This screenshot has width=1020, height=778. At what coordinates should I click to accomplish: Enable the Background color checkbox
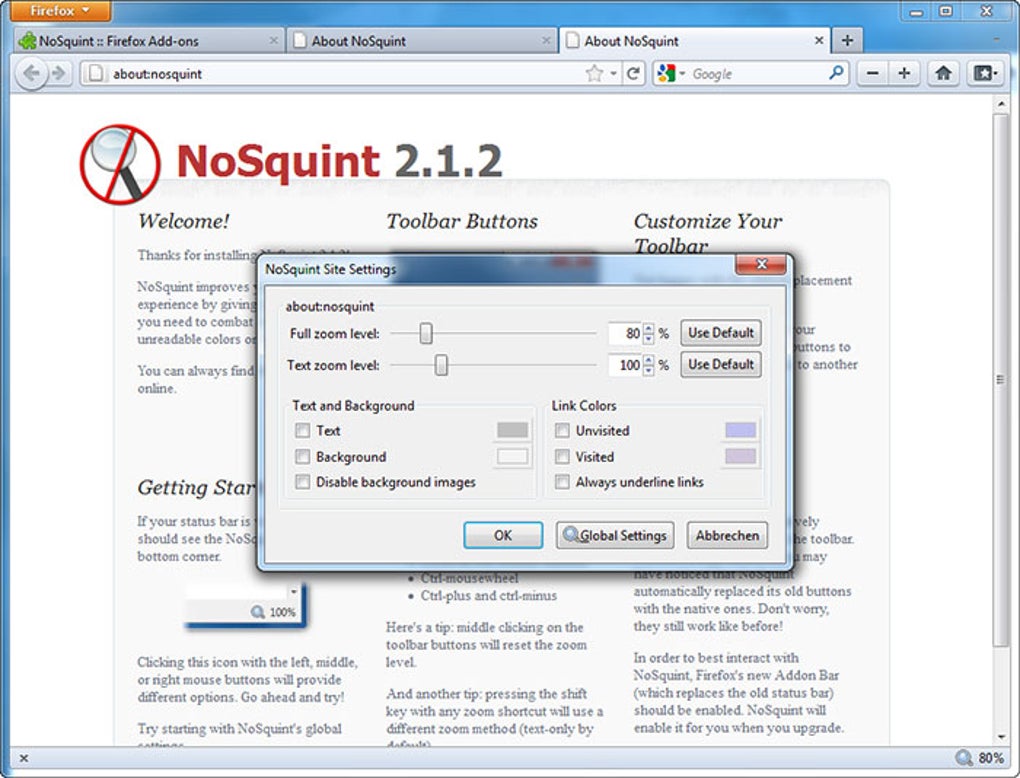302,457
